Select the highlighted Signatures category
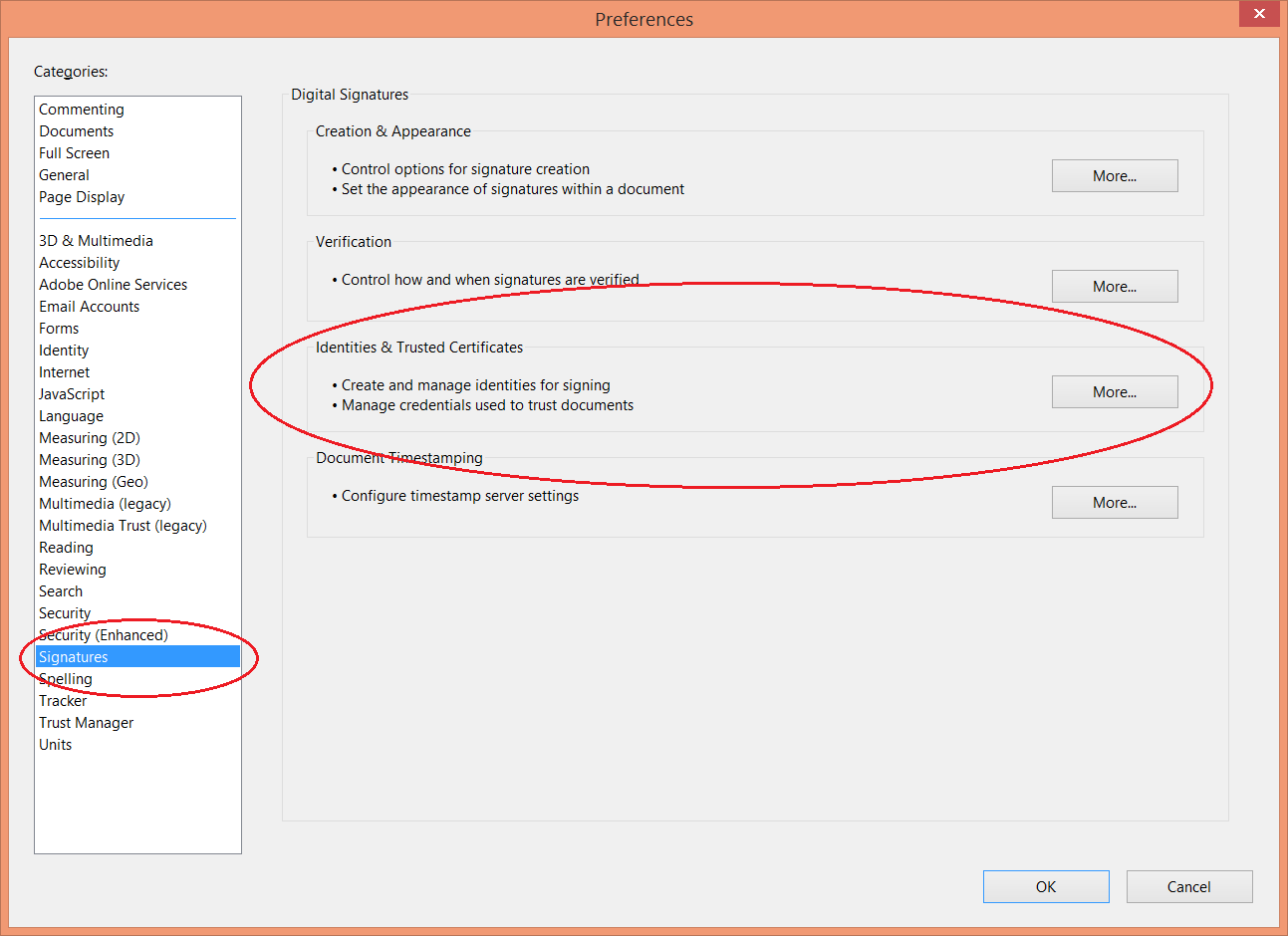The width and height of the screenshot is (1288, 936). 137,657
